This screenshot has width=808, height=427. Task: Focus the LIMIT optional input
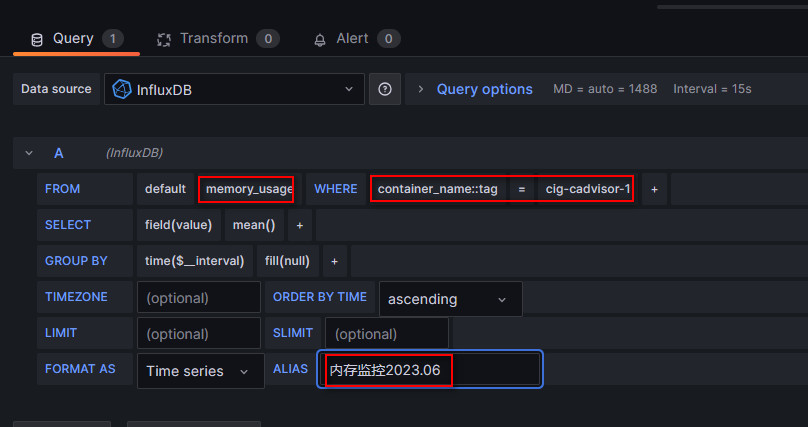199,333
